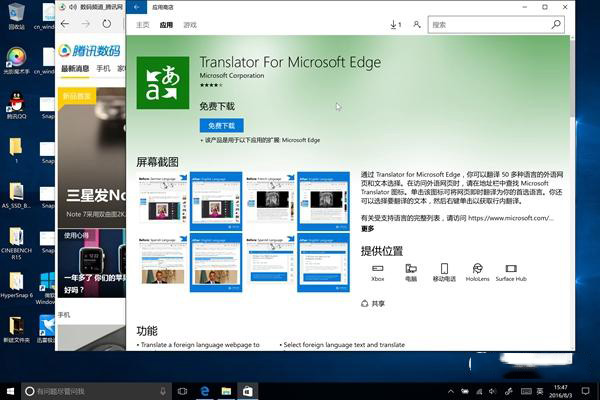Image resolution: width=600 pixels, height=400 pixels.
Task: Click back arrow in Edge browser window
Action: pyautogui.click(x=65, y=24)
